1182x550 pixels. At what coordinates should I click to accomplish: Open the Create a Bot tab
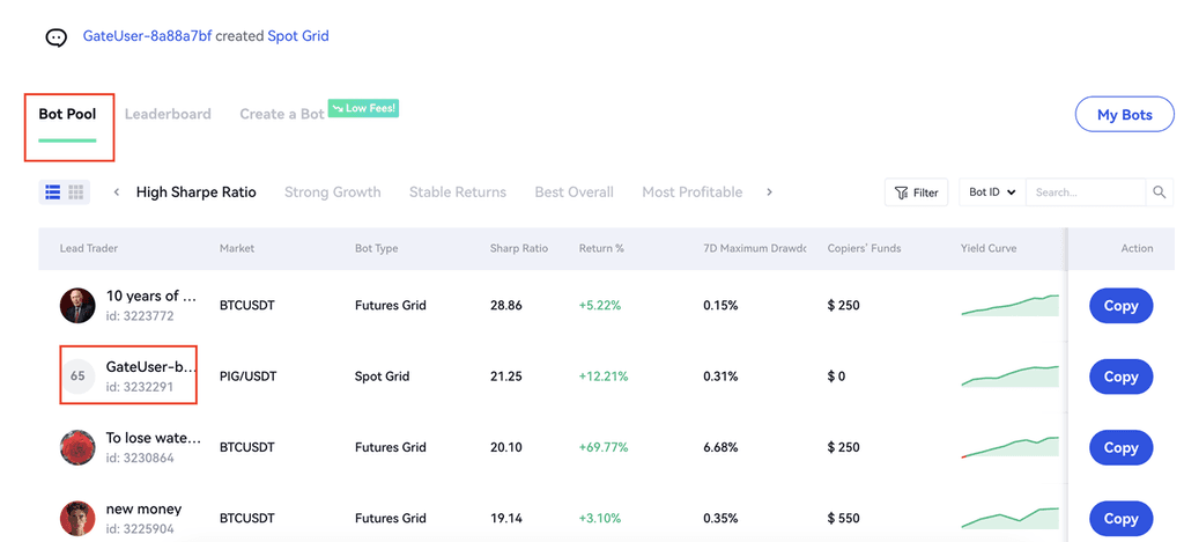click(281, 114)
